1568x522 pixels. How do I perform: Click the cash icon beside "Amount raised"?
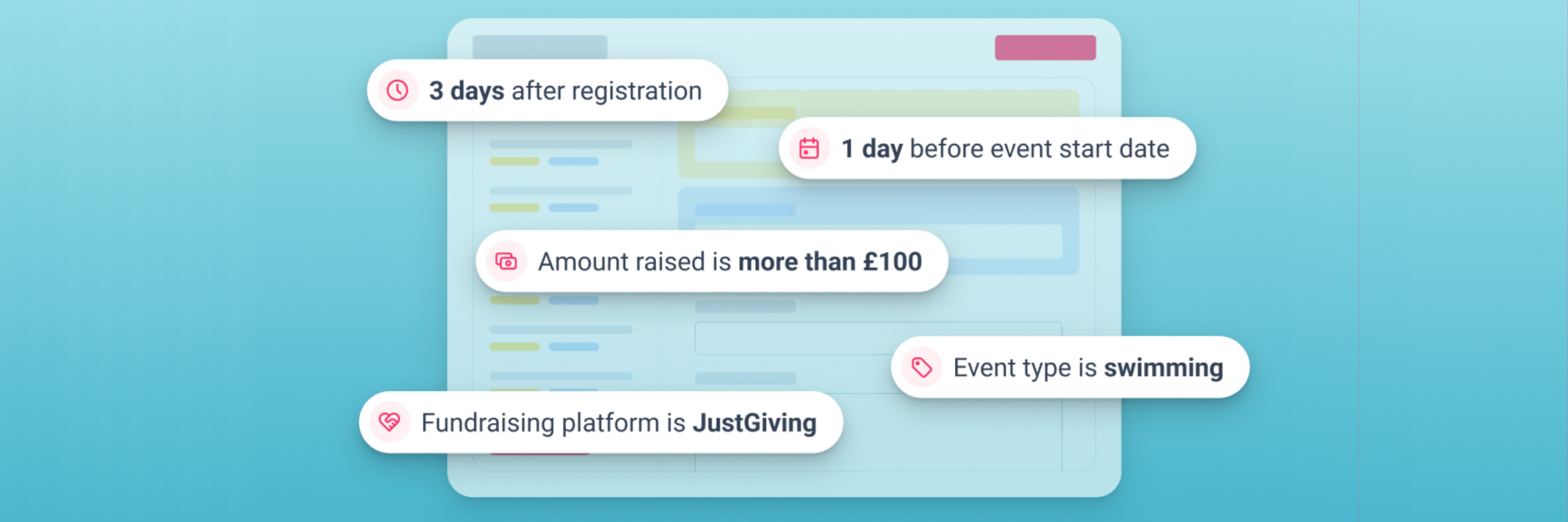pos(506,262)
